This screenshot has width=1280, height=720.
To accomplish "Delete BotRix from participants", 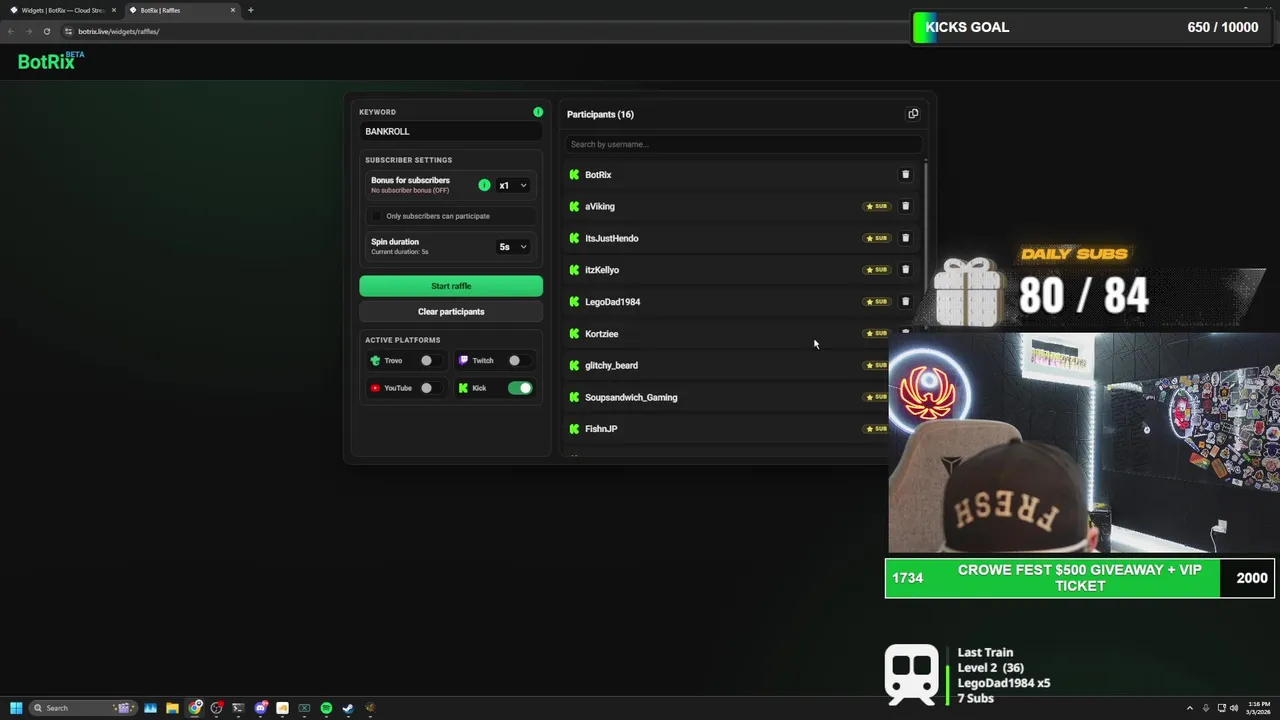I will tap(906, 175).
